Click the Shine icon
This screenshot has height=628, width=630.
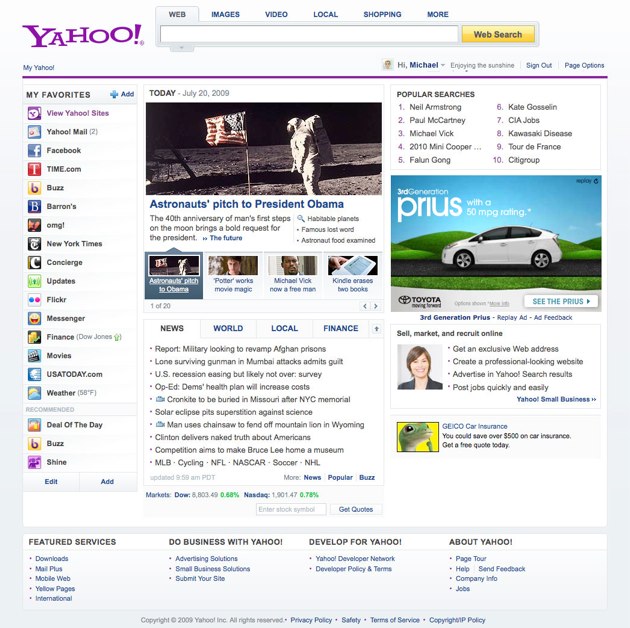34,462
